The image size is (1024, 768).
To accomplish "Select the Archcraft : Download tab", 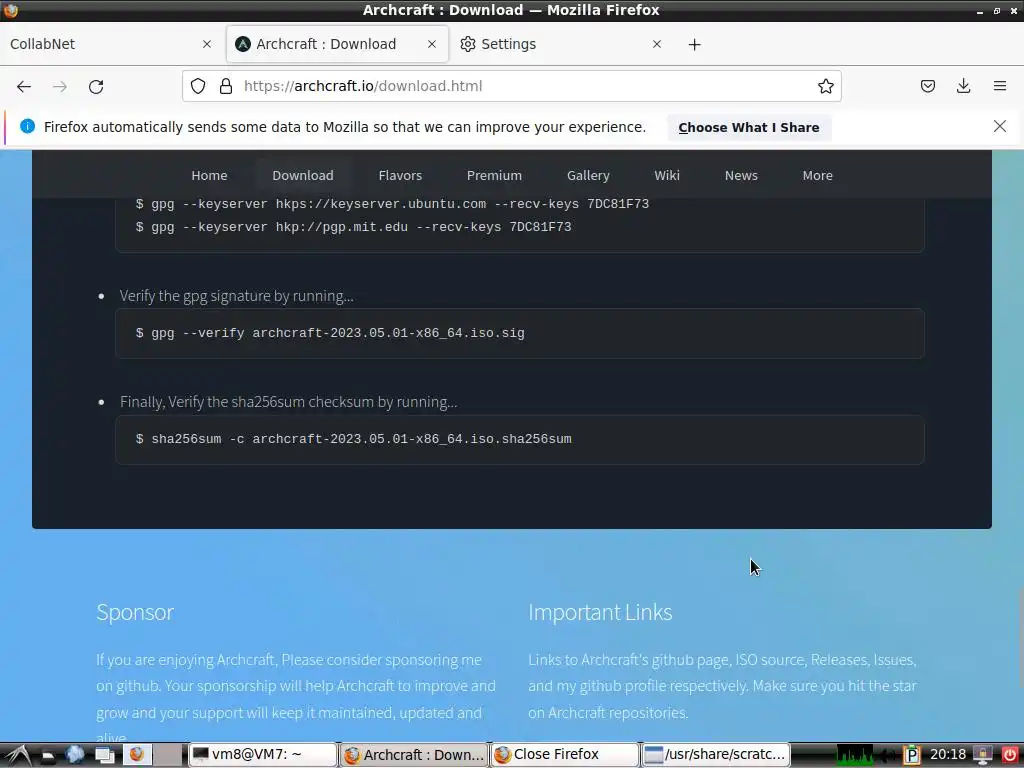I will coord(337,44).
